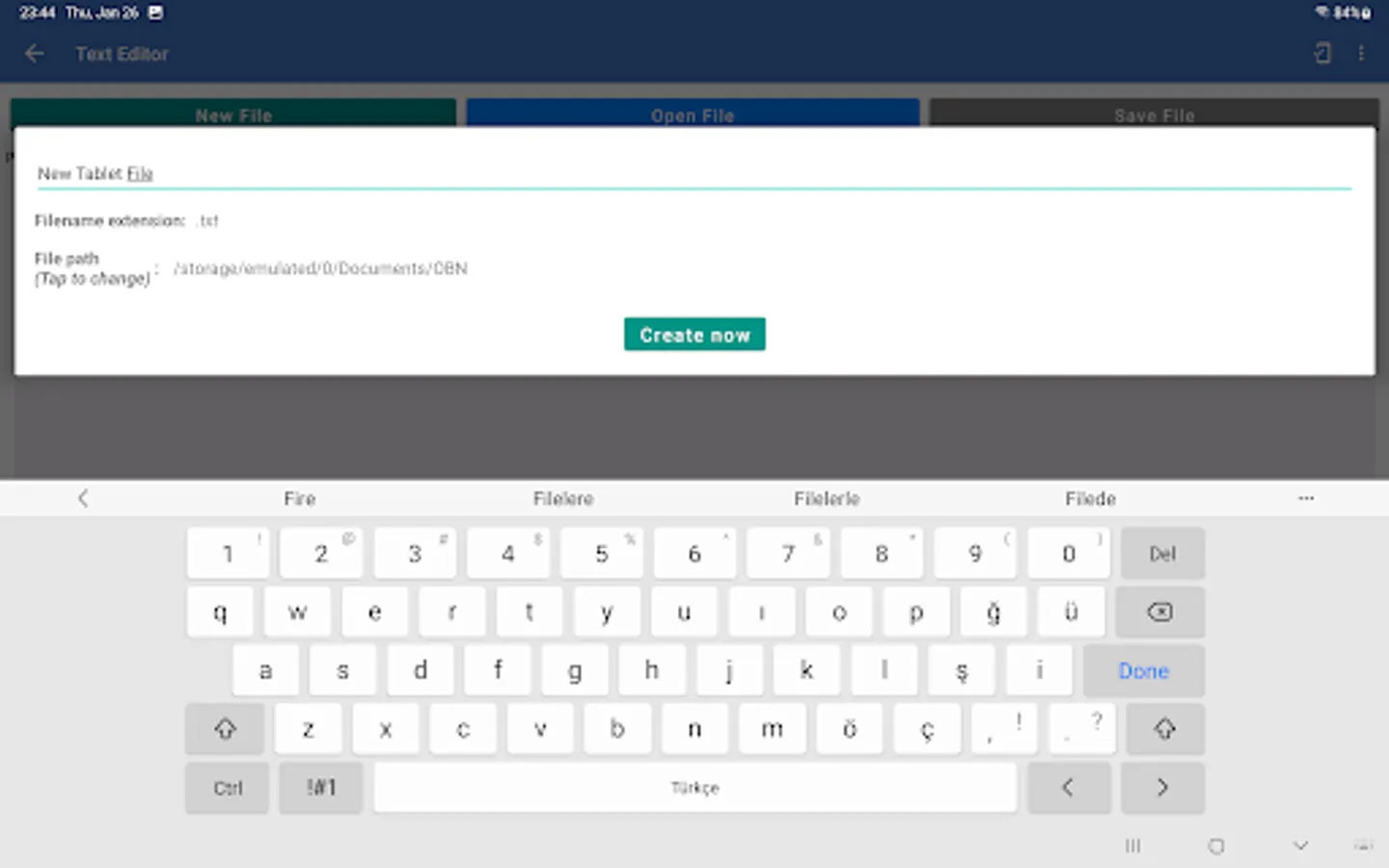
Task: Tap the file path to change it
Action: click(x=320, y=268)
